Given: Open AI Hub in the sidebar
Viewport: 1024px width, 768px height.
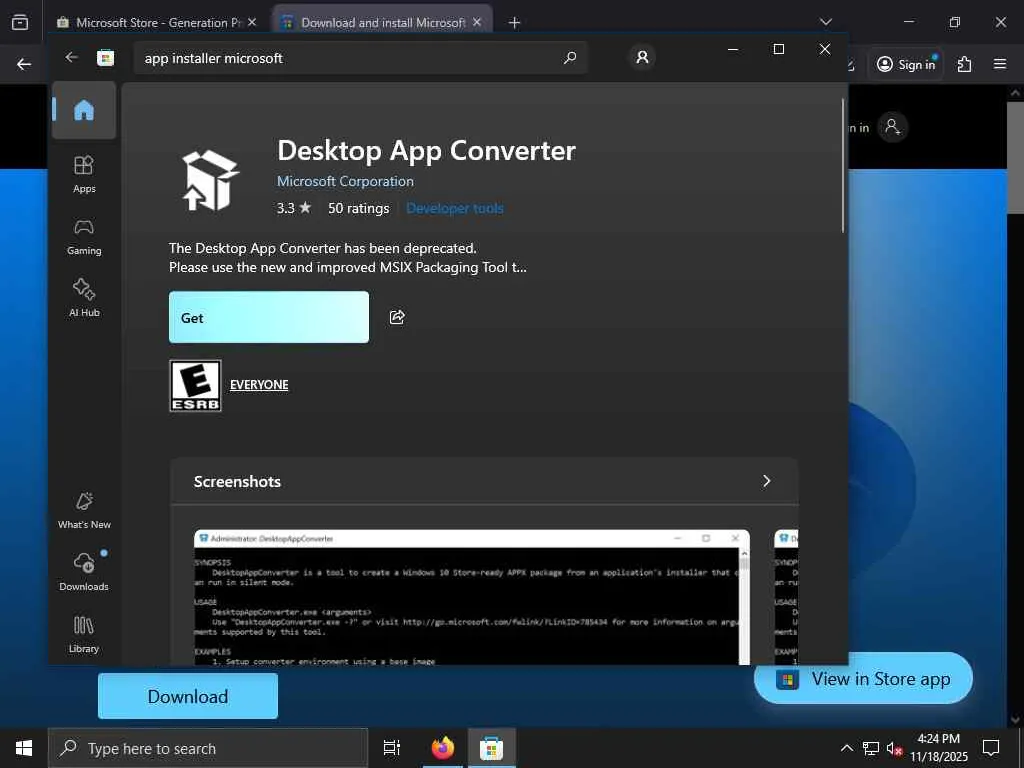Looking at the screenshot, I should pyautogui.click(x=84, y=298).
